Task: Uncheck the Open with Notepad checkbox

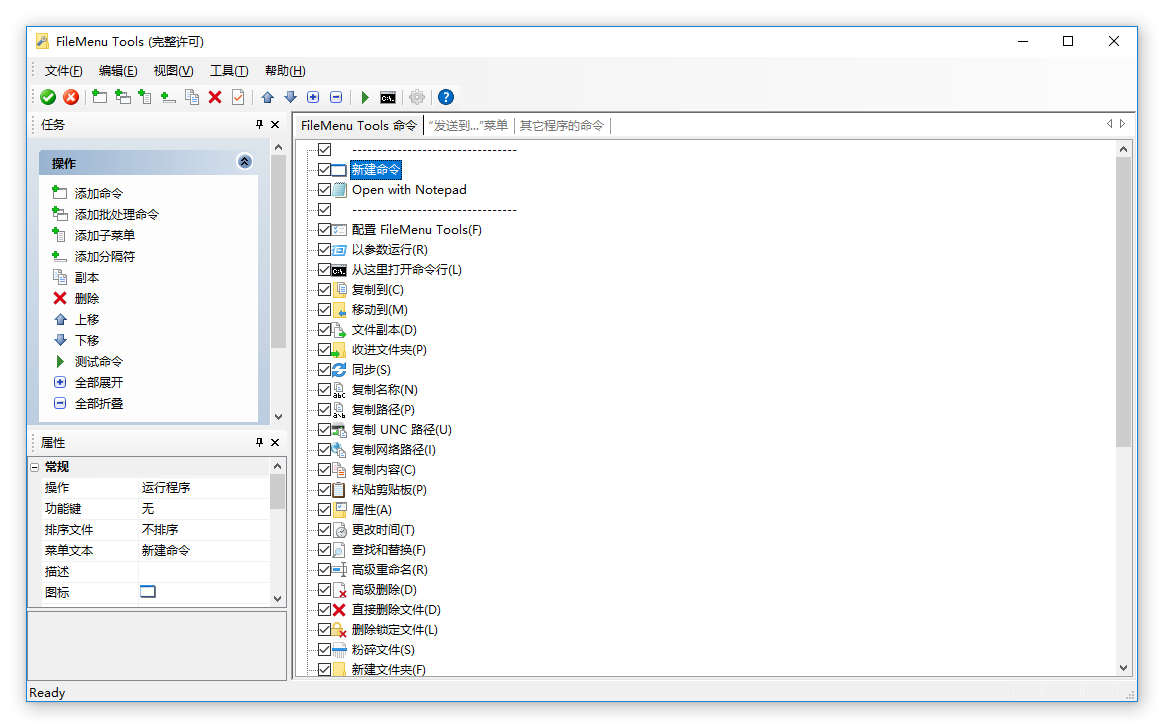Action: (324, 190)
